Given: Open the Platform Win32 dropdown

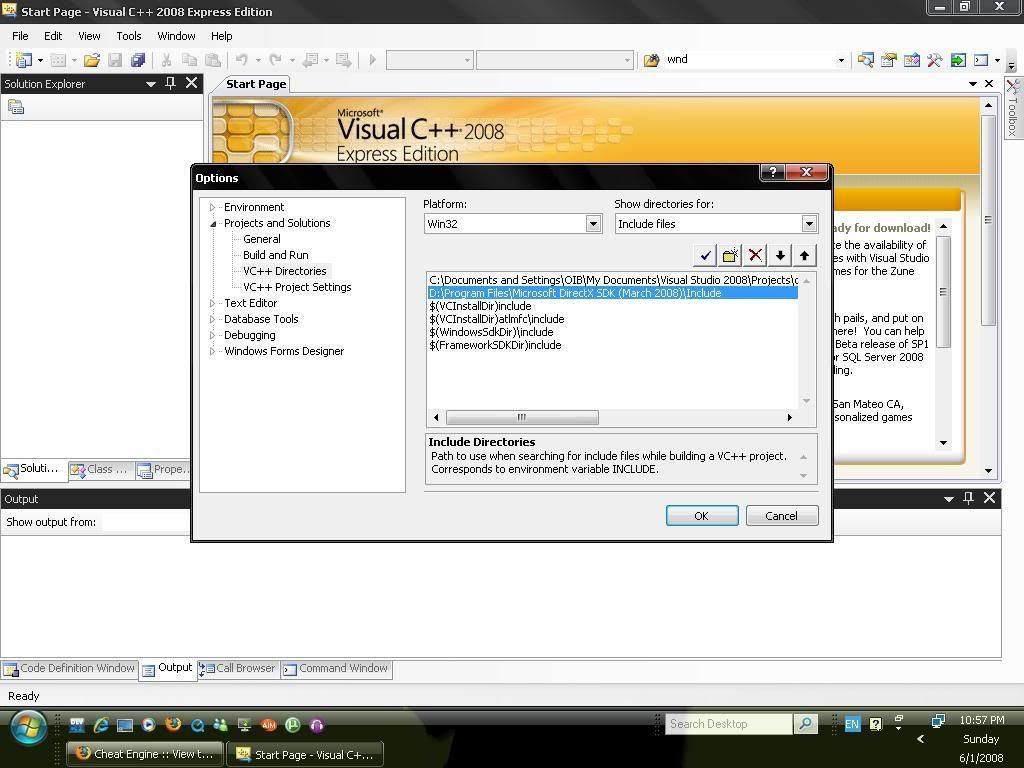Looking at the screenshot, I should coord(593,224).
